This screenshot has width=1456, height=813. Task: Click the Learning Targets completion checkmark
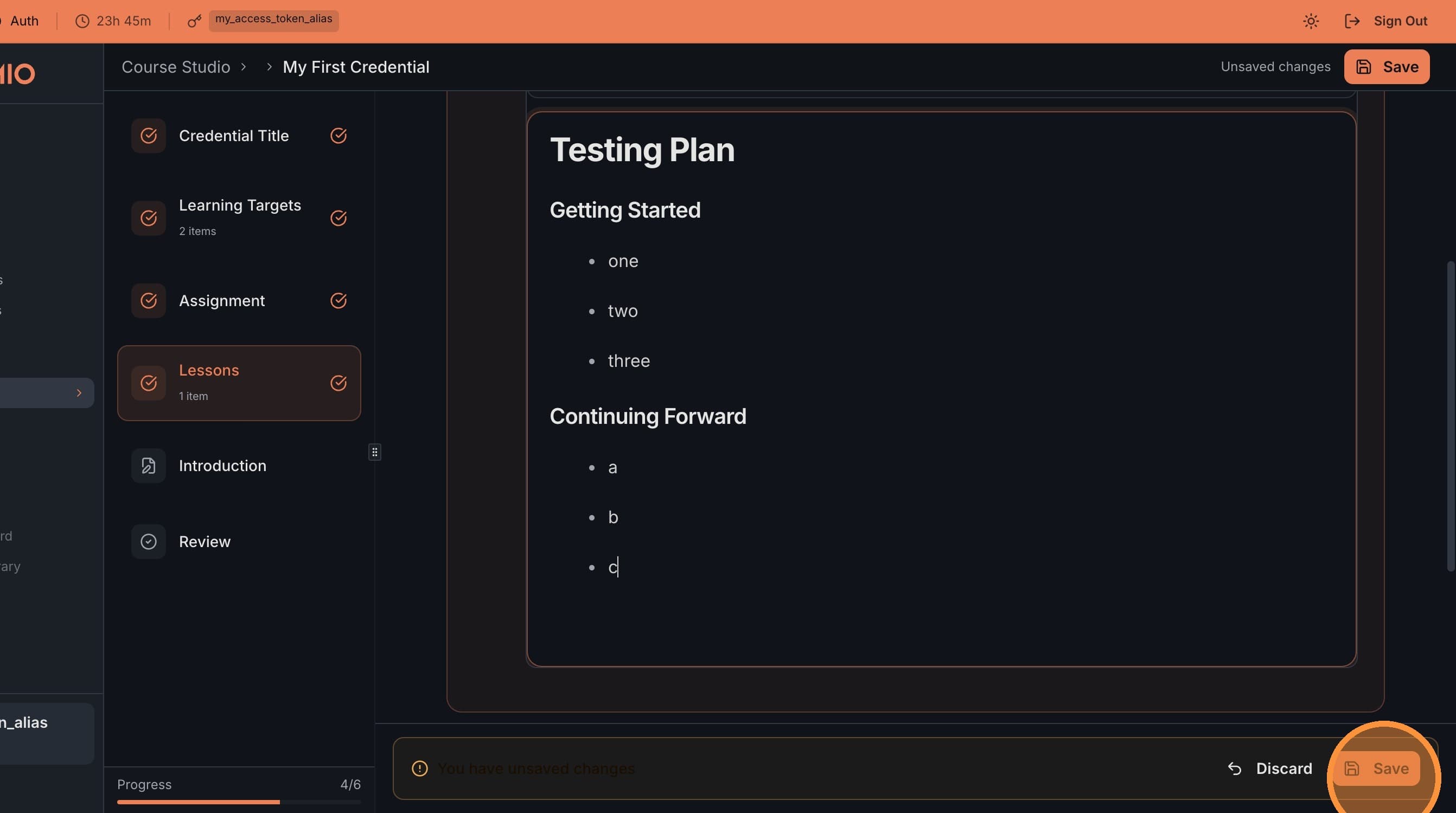tap(338, 218)
